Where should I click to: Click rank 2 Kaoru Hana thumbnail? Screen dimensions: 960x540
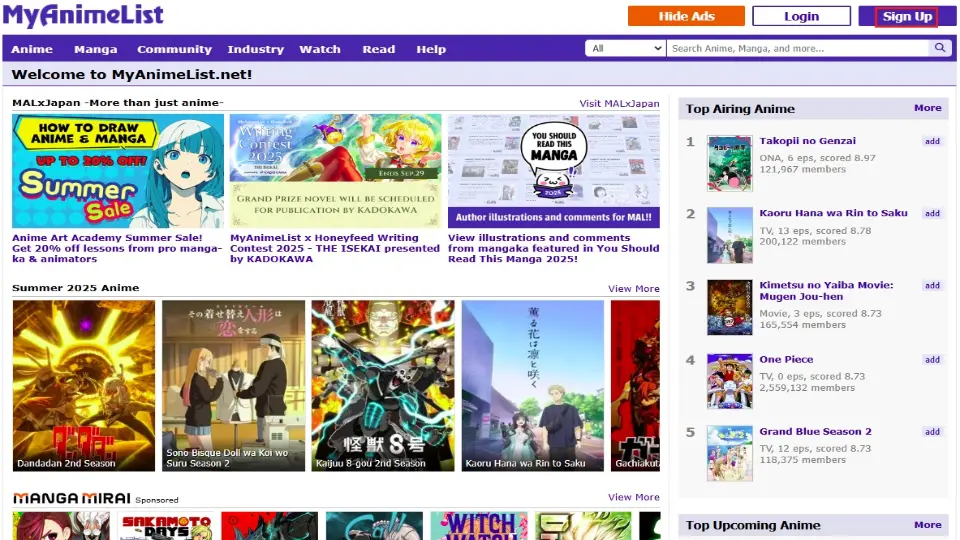click(x=729, y=235)
